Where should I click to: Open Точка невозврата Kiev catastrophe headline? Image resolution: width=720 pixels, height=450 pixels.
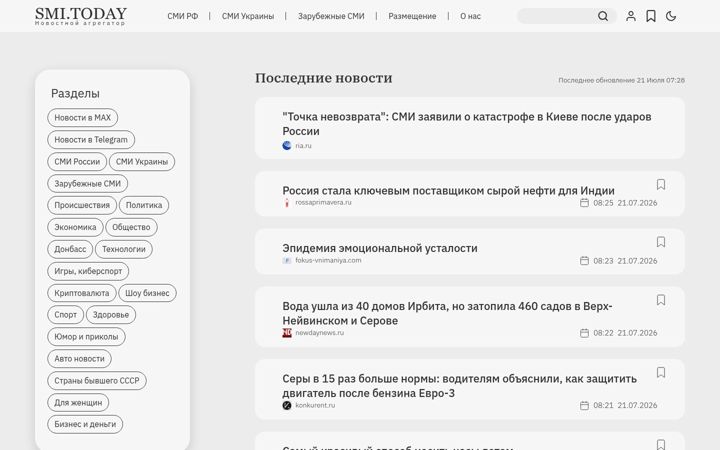tap(467, 124)
